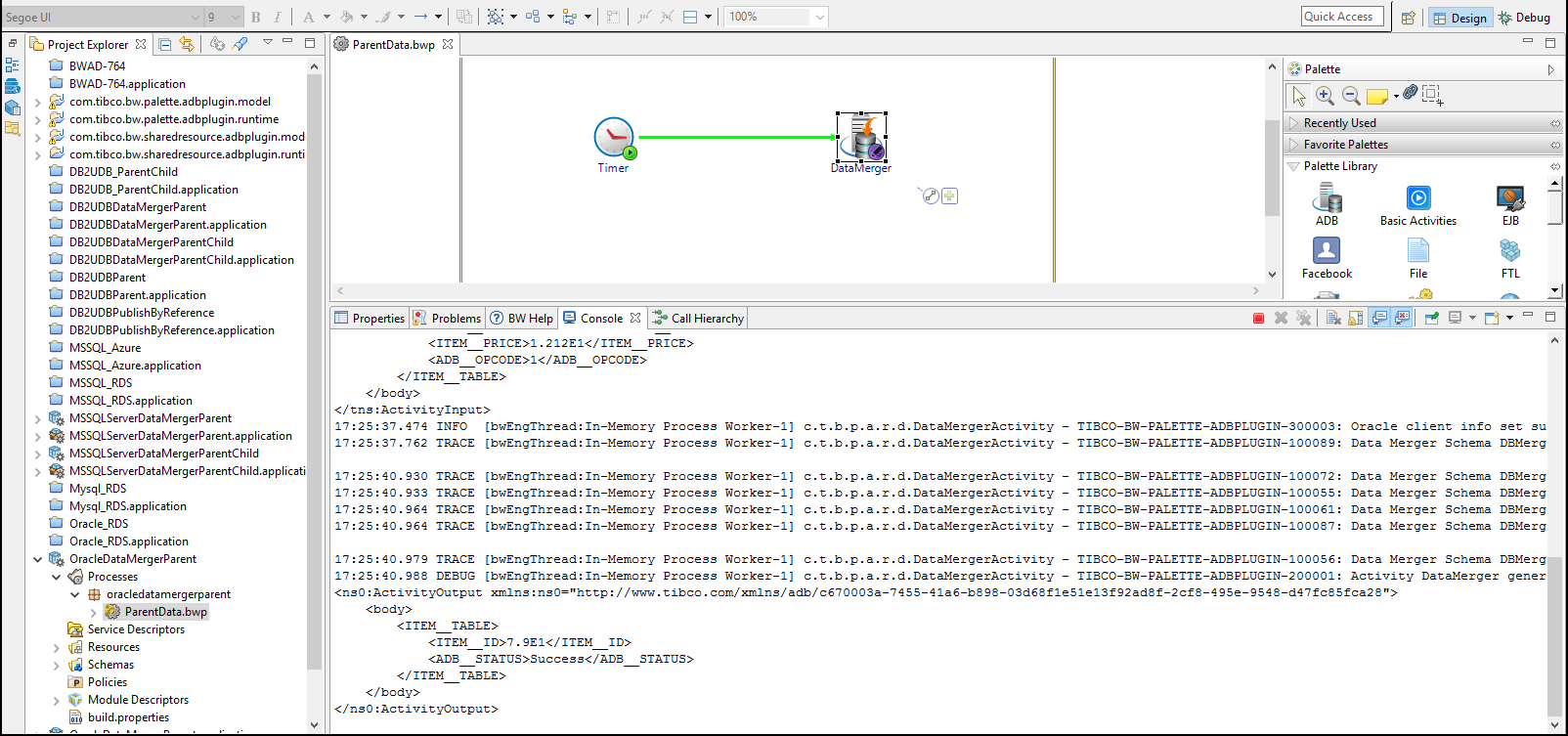
Task: Click the Project Explorer vertical scrollbar
Action: (x=314, y=371)
